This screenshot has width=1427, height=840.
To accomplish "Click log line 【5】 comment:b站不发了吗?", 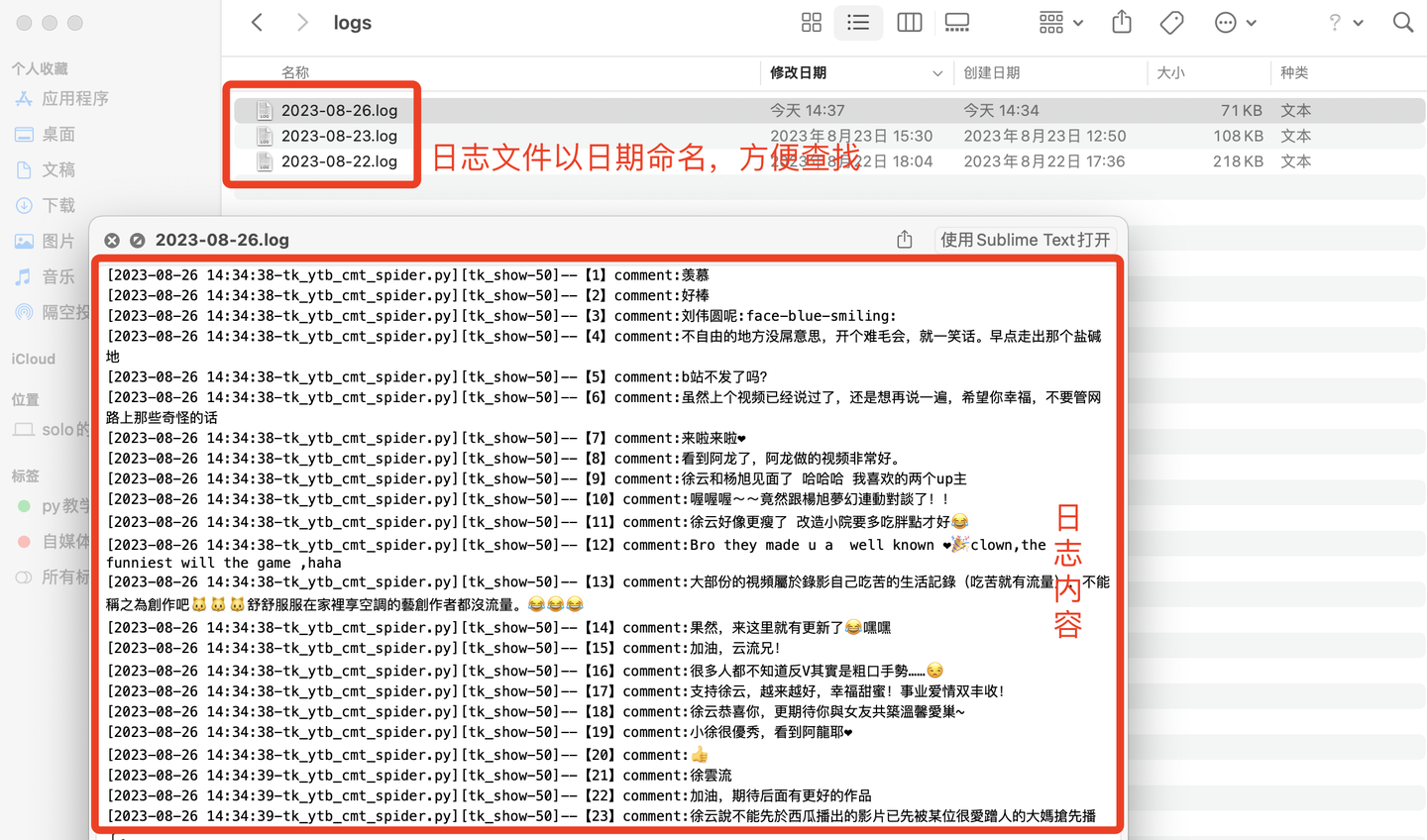I will (x=437, y=376).
